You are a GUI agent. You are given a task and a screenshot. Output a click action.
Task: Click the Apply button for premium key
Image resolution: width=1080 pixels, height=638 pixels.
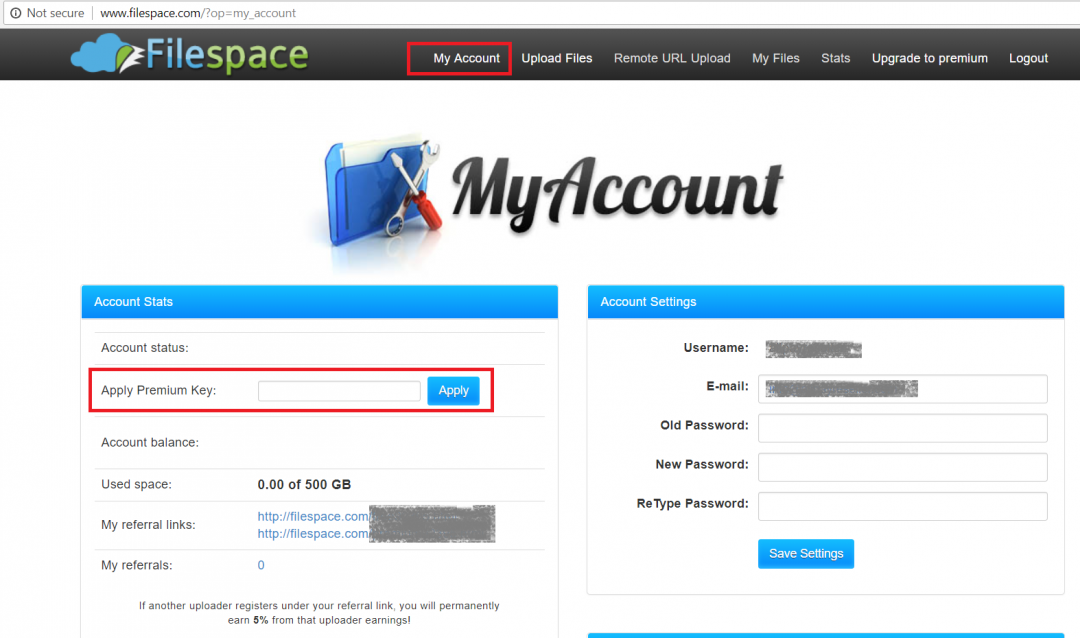[x=453, y=390]
